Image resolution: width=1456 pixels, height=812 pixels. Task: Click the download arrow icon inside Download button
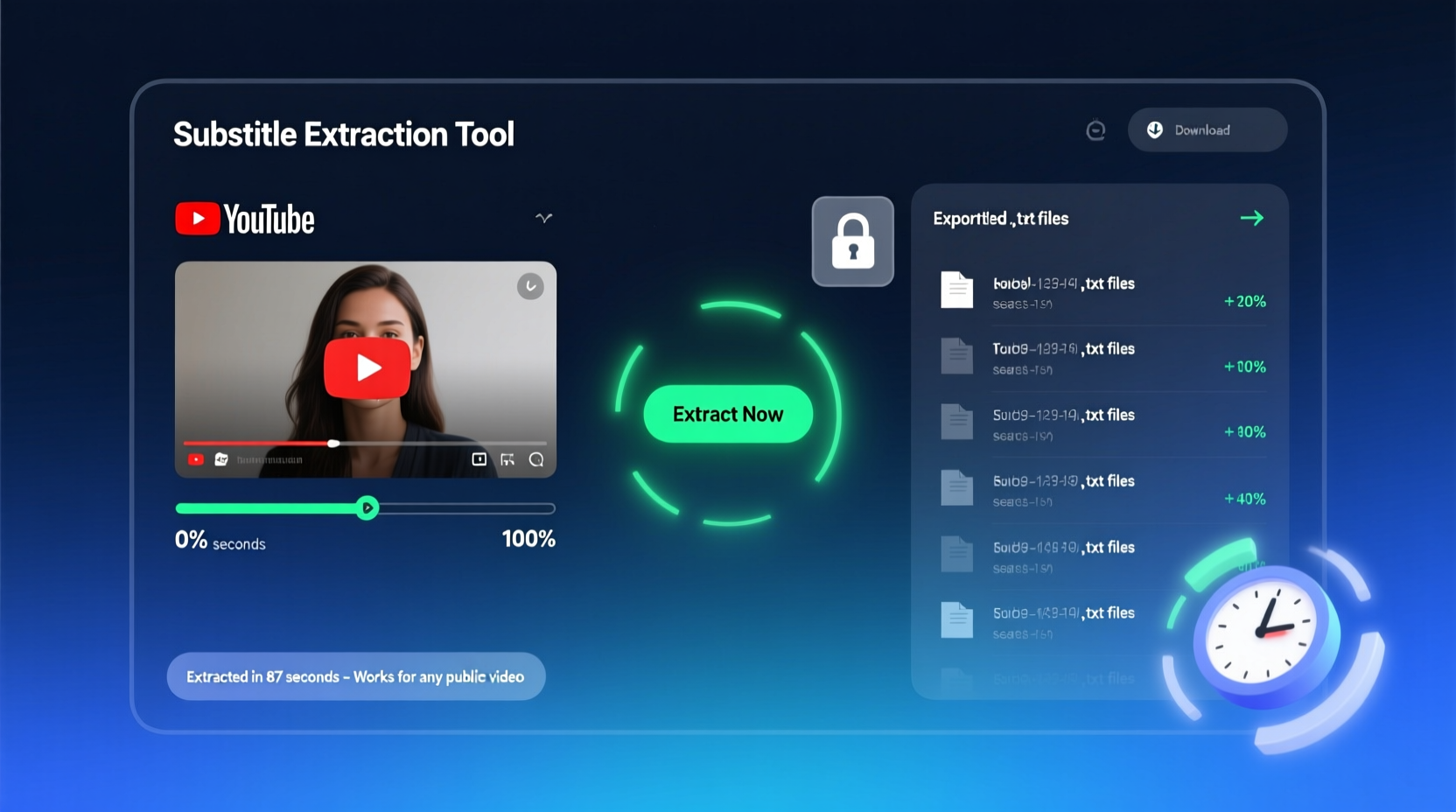(1155, 129)
